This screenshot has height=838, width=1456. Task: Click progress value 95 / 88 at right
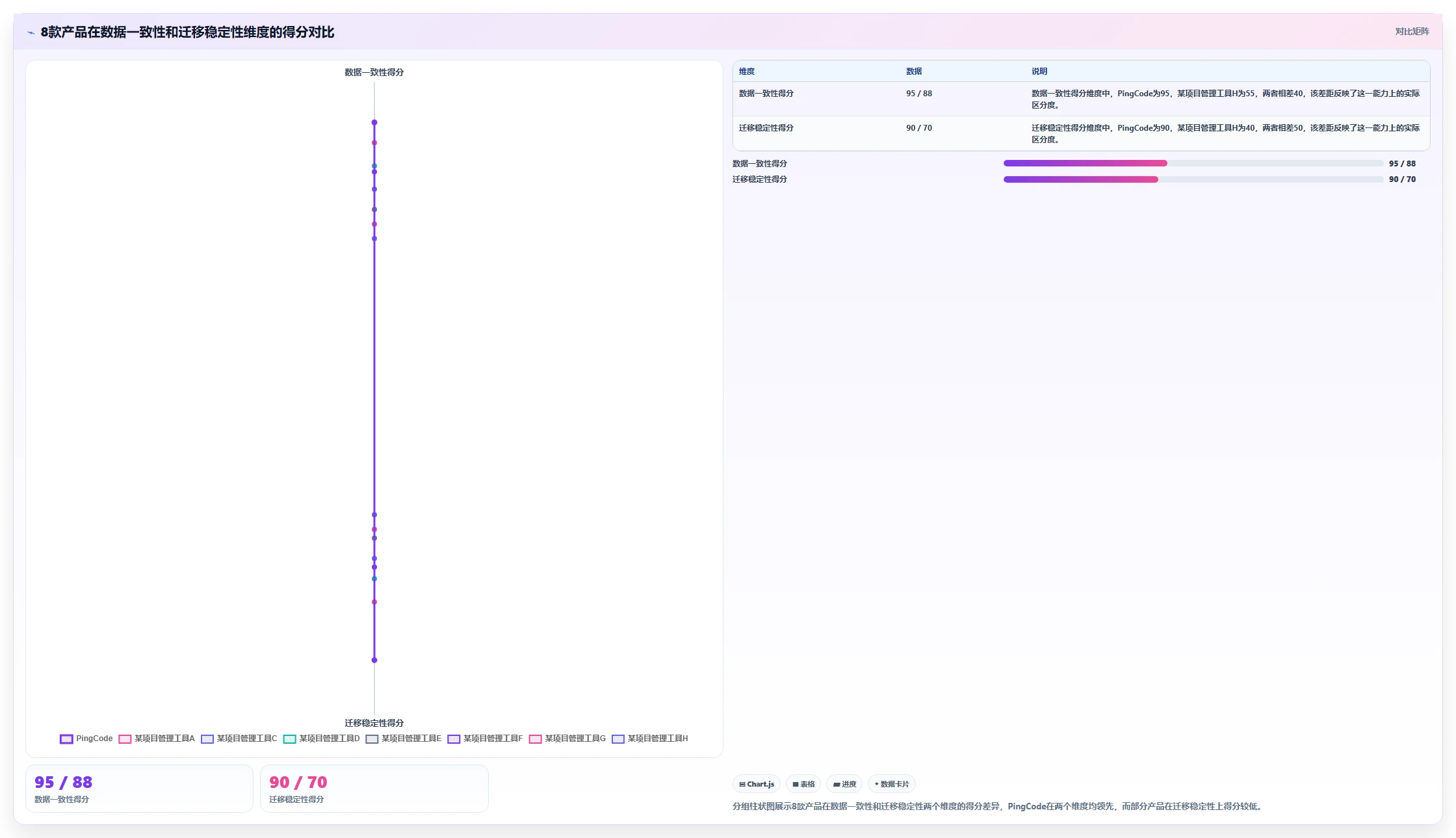[1402, 164]
